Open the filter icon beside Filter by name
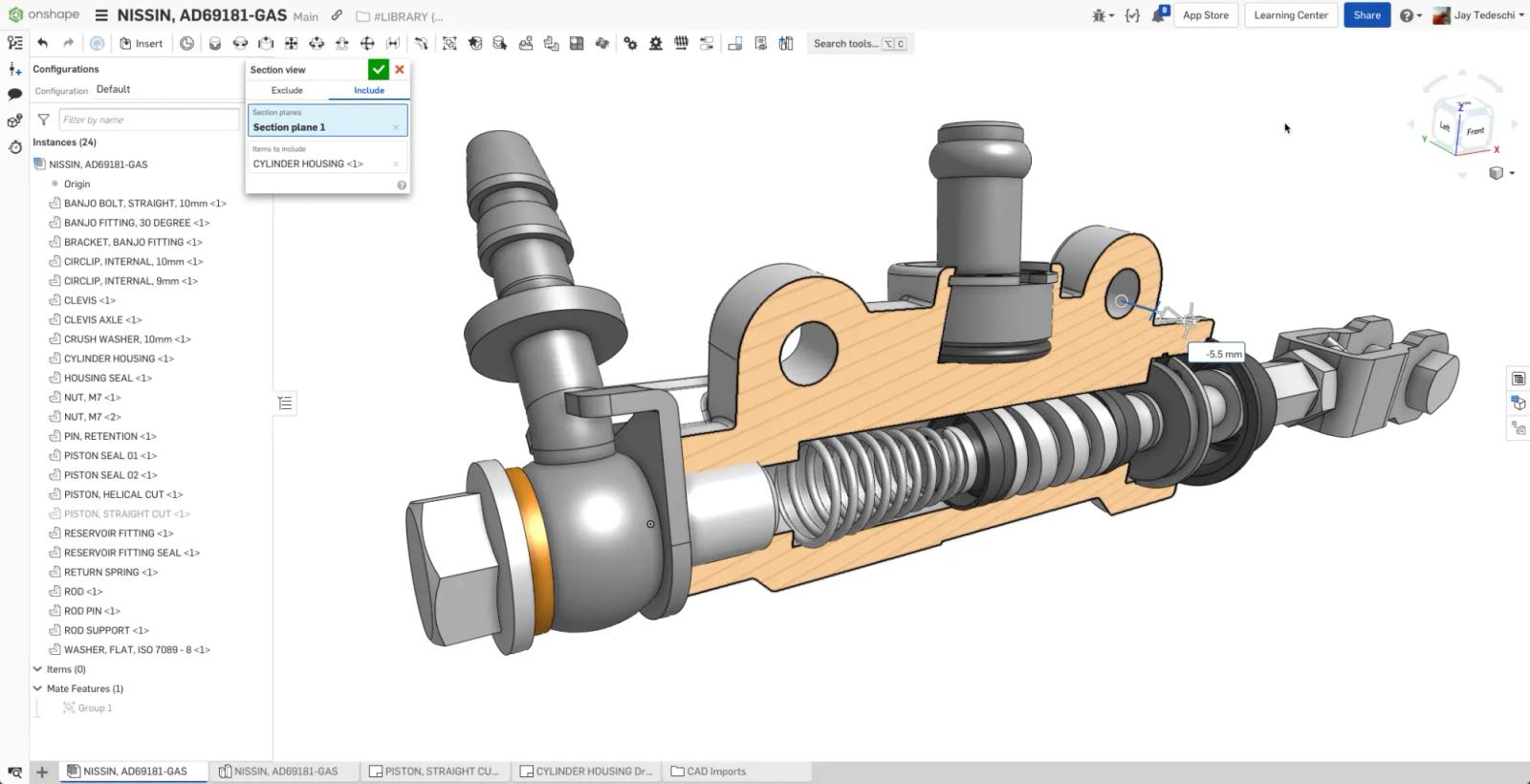The width and height of the screenshot is (1530, 784). (43, 120)
